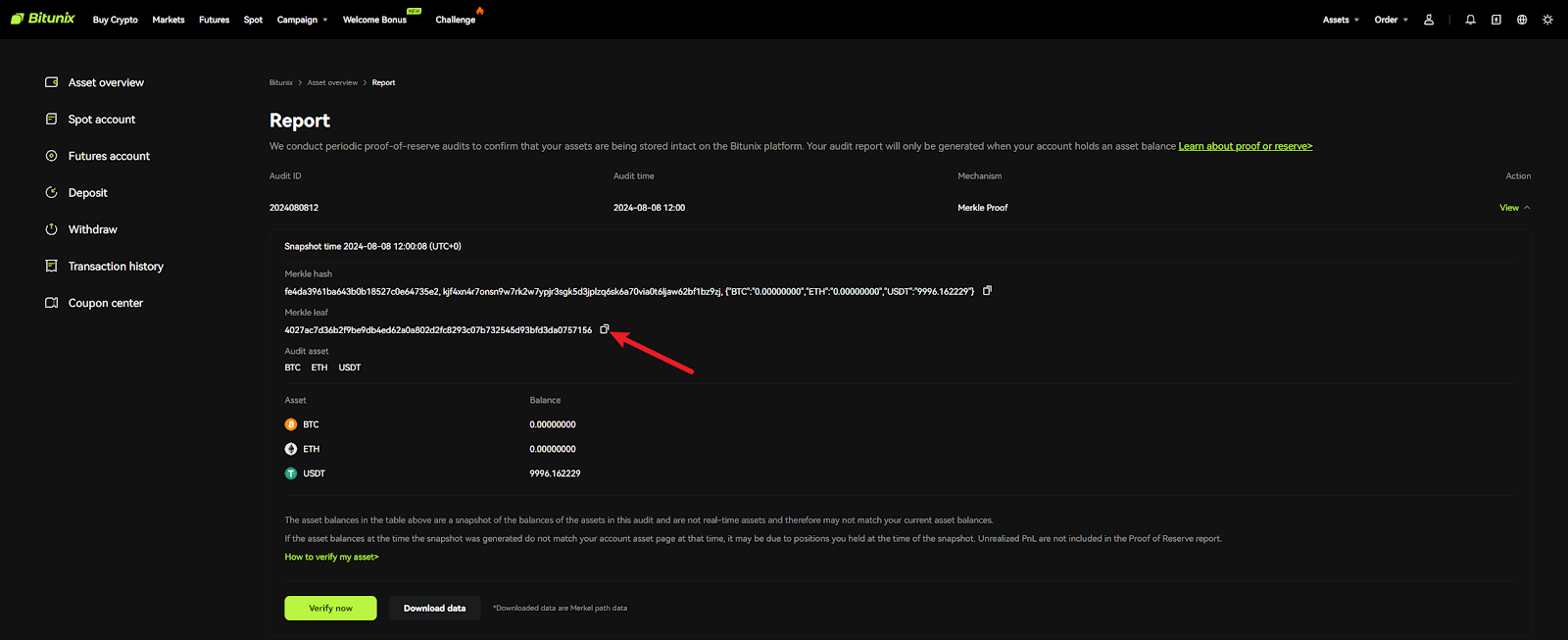Viewport: 1568px width, 640px height.
Task: Click the Merkle hash string starting fe4da
Action: pos(629,291)
